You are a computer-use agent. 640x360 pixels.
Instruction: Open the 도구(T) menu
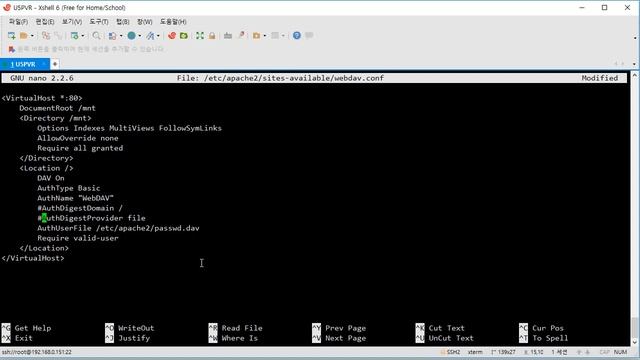click(x=99, y=22)
